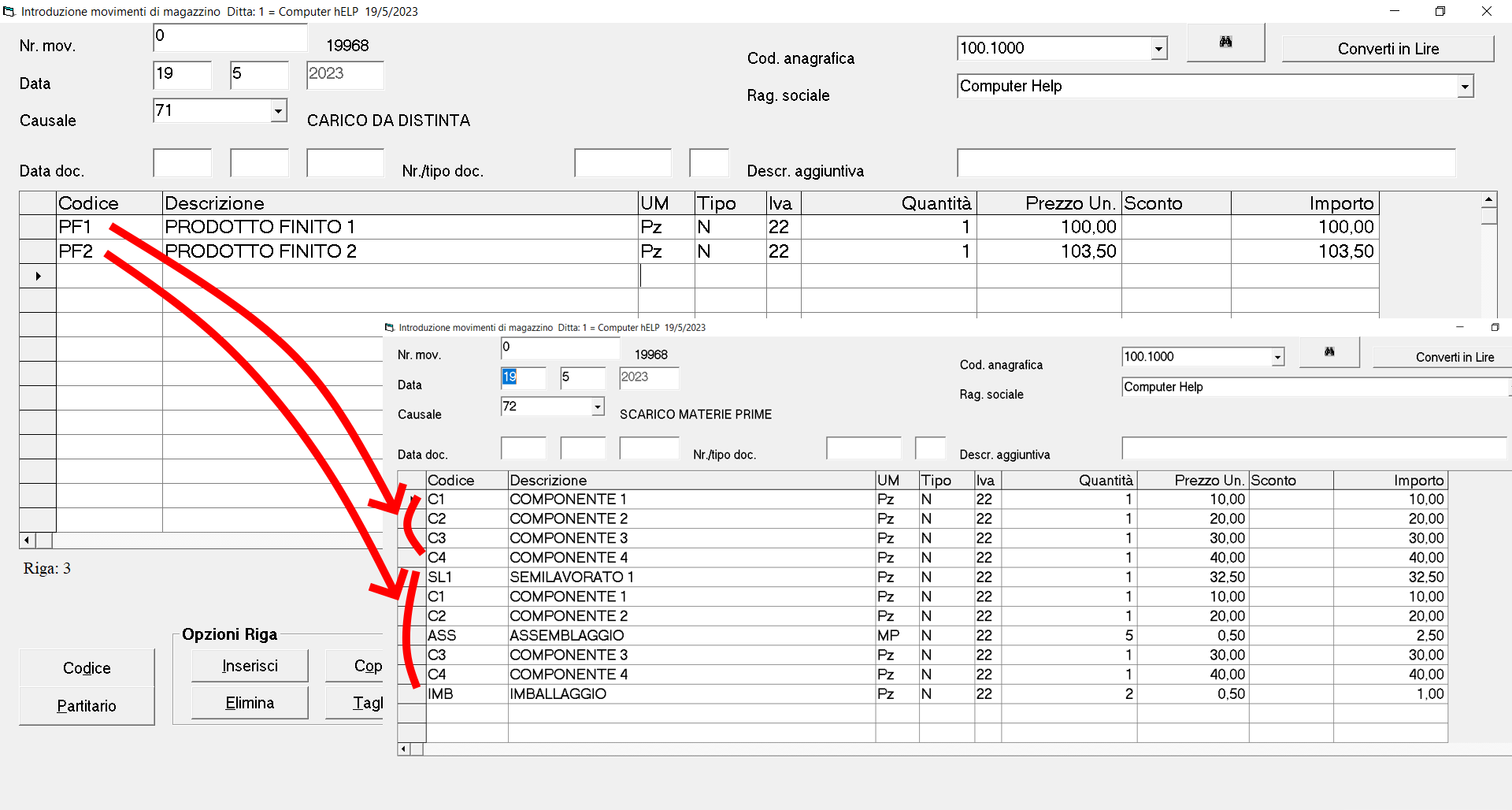Click PRODOTTO FINITO 2 description cell
Viewport: 1512px width, 810px height.
[400, 251]
